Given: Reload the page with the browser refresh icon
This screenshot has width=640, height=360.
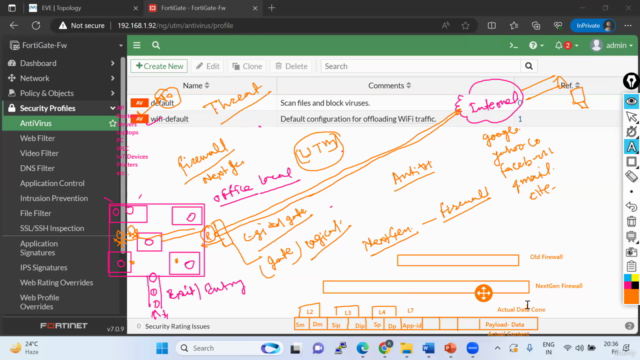Looking at the screenshot, I should point(36,26).
